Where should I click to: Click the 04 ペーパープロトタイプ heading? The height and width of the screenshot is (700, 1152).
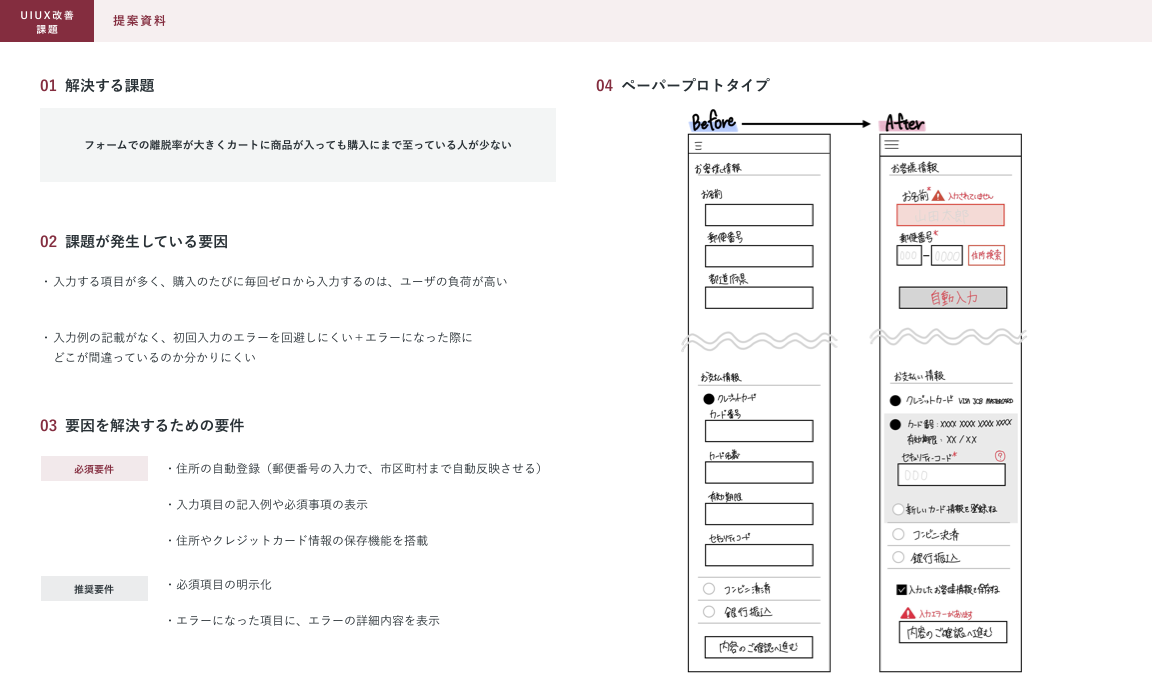(x=683, y=85)
